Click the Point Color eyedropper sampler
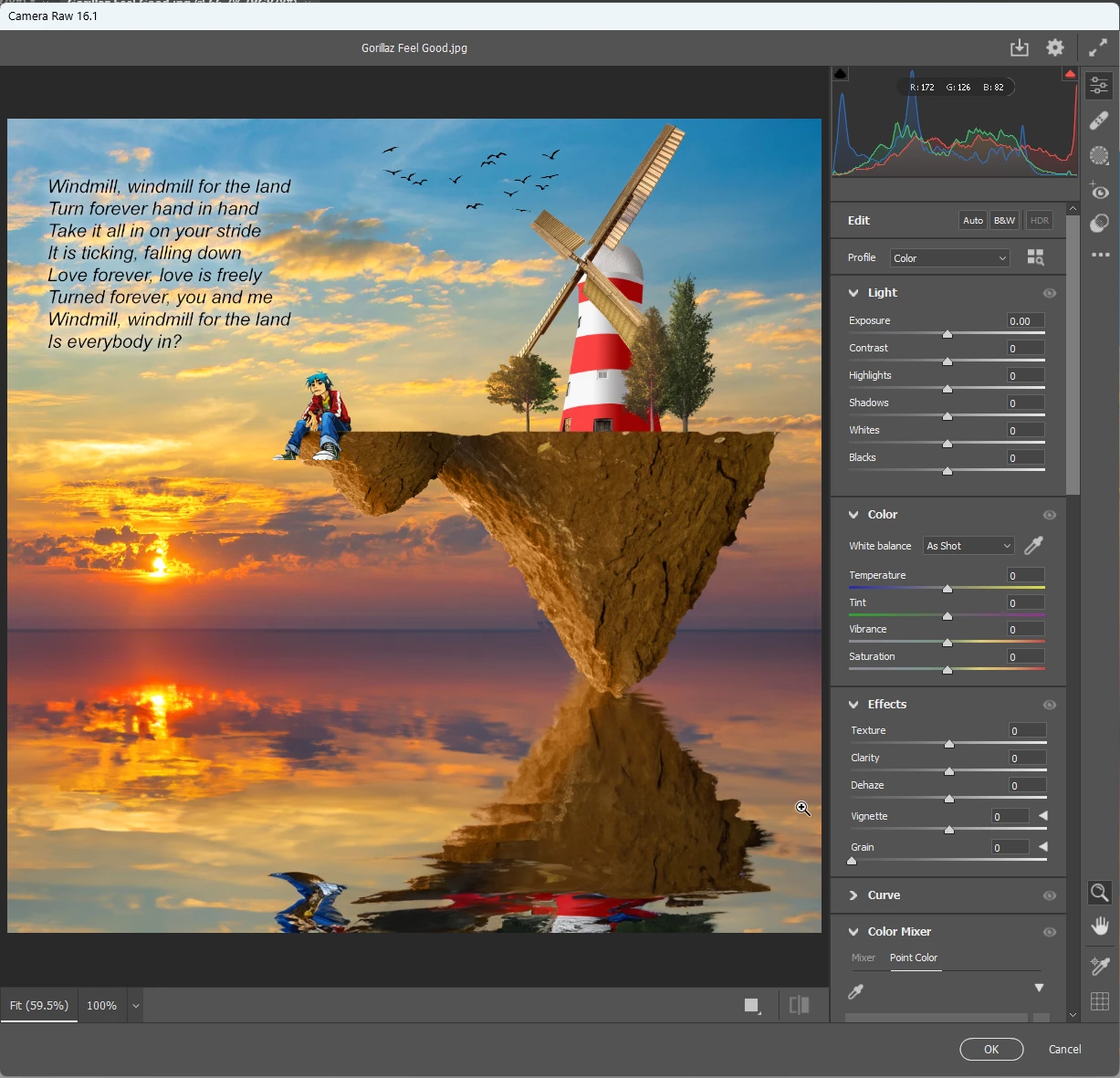The width and height of the screenshot is (1120, 1078). [x=855, y=992]
